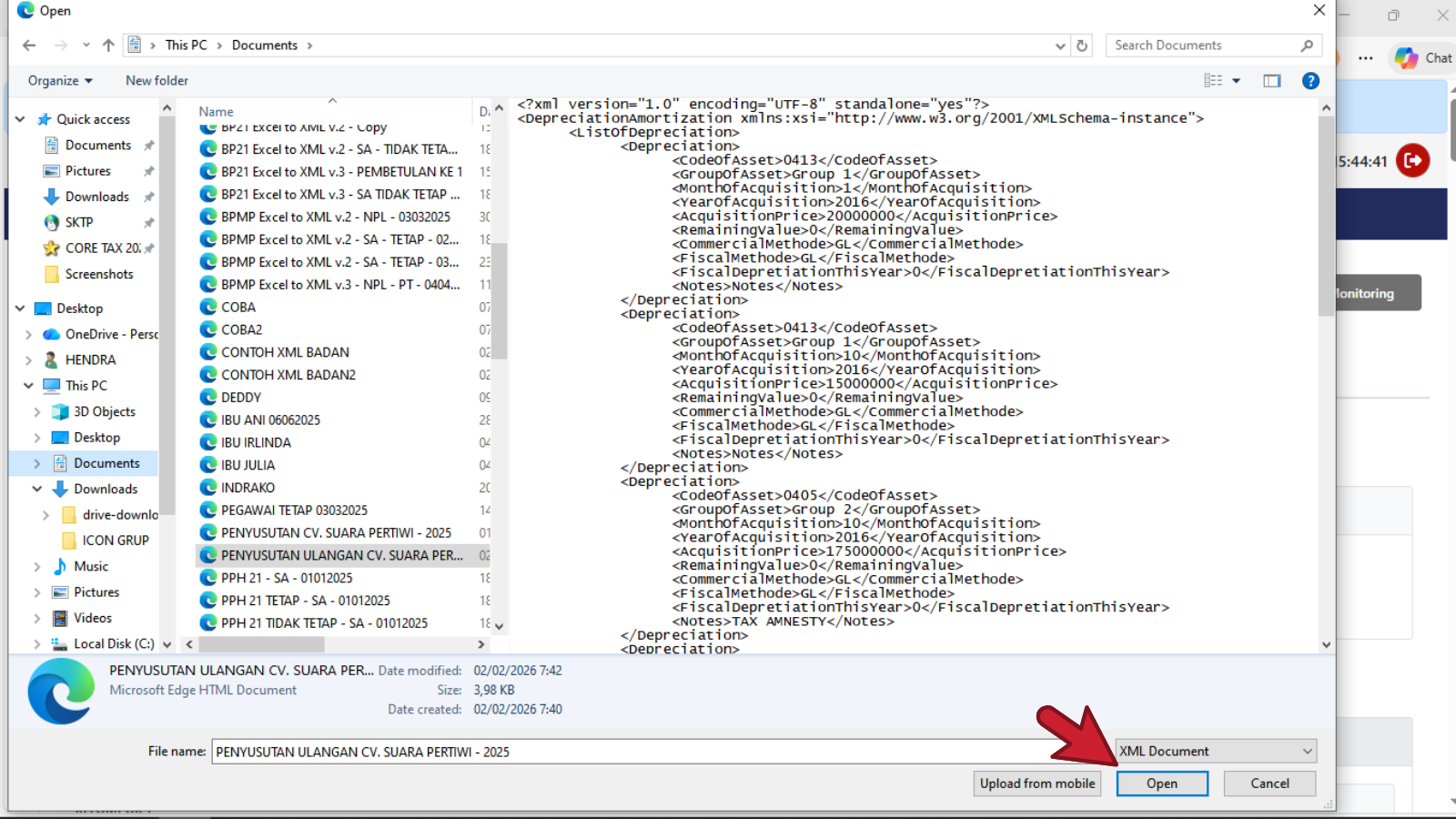The image size is (1456, 819).
Task: Open the XML Document file type dropdown
Action: pyautogui.click(x=1216, y=752)
